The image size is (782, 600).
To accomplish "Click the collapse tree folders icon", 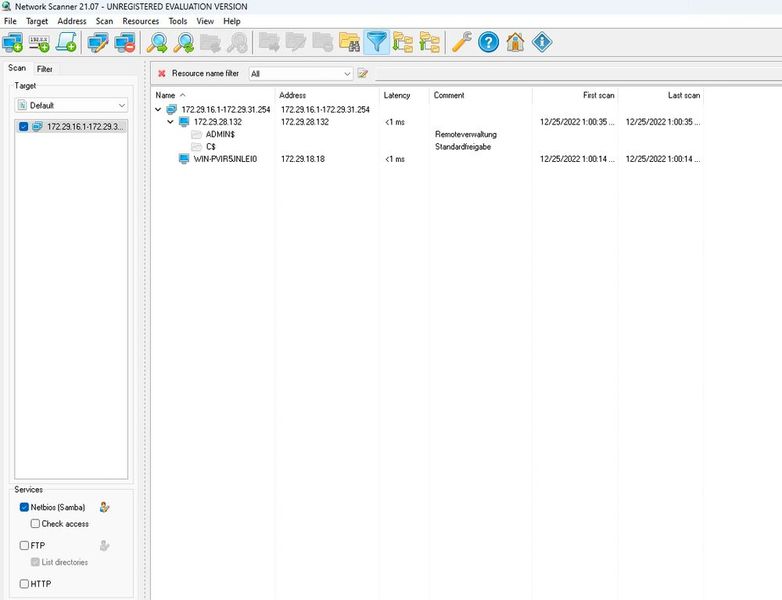I will [x=429, y=42].
